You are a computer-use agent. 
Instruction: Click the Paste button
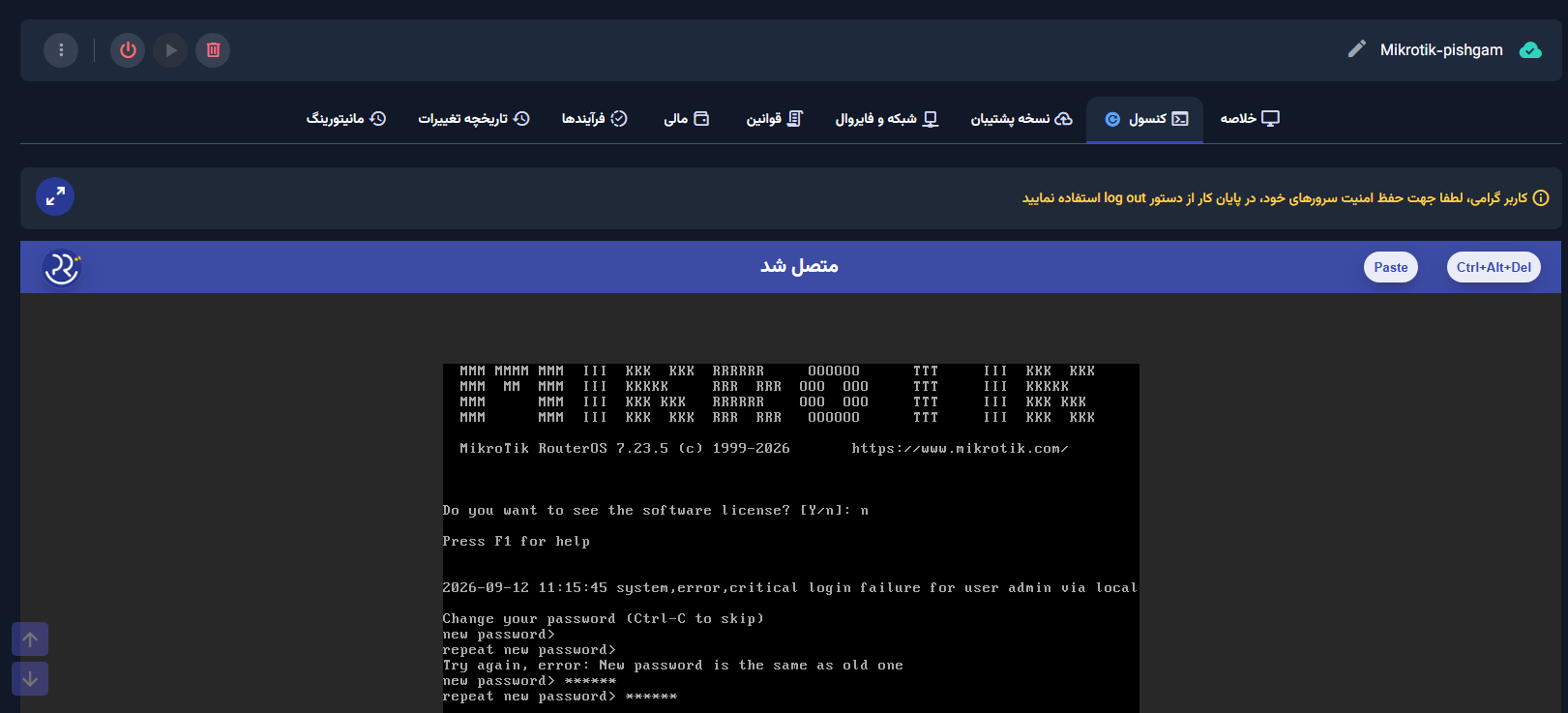coord(1391,267)
